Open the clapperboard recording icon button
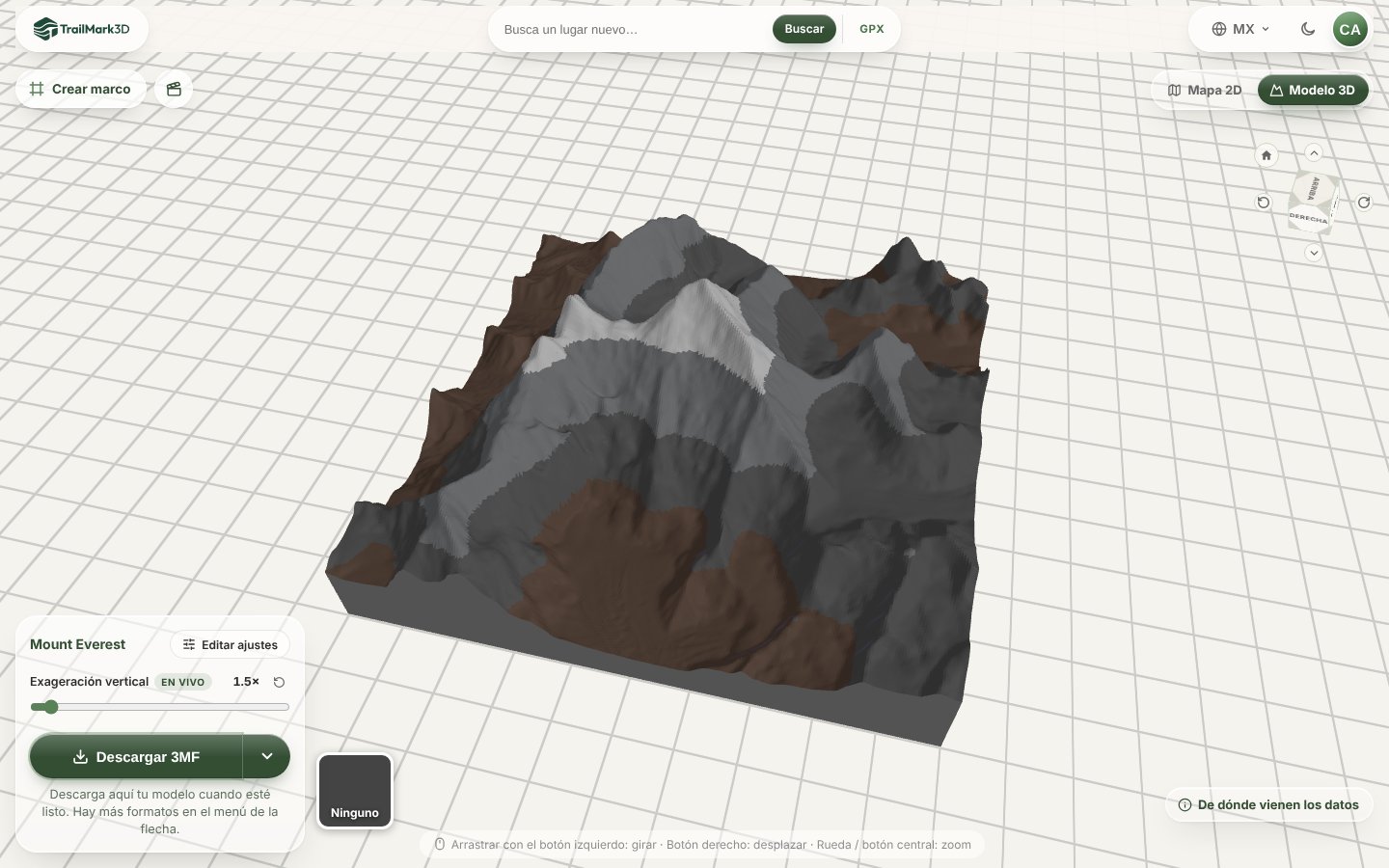Image resolution: width=1389 pixels, height=868 pixels. click(174, 89)
